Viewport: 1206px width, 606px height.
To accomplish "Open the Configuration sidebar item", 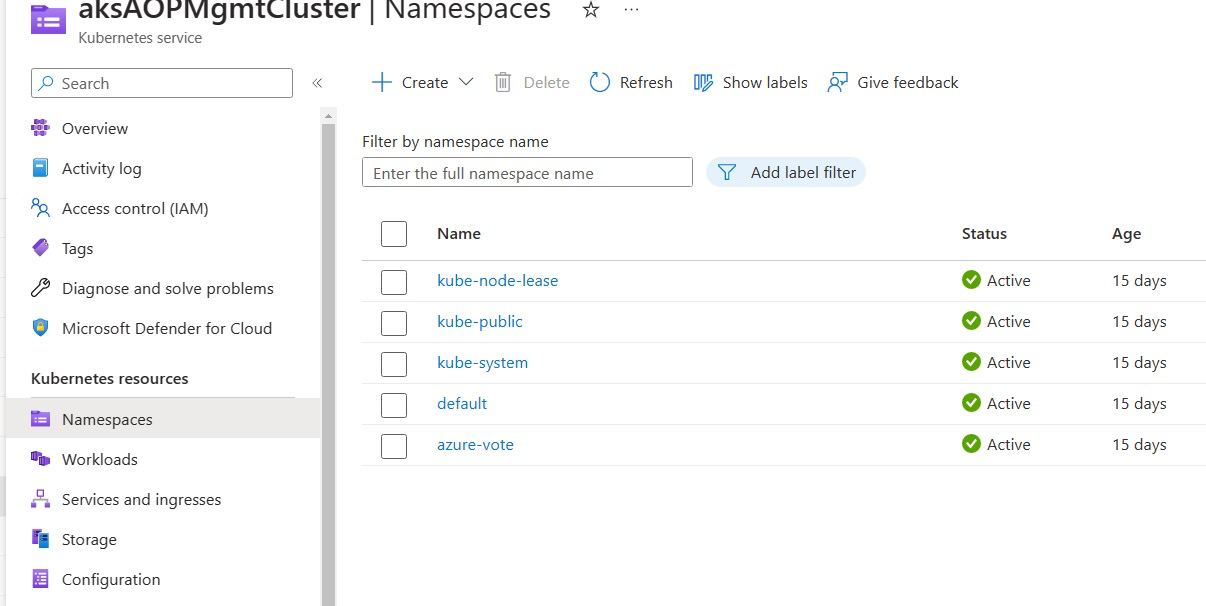I will click(x=111, y=579).
